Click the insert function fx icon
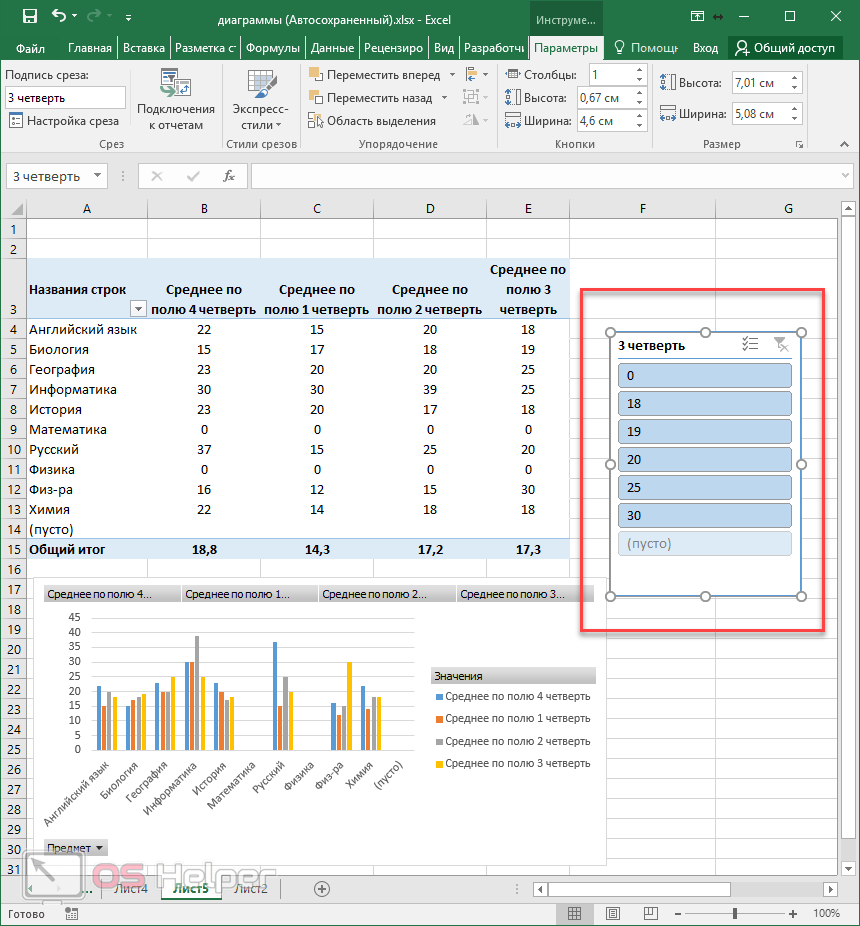860x926 pixels. pyautogui.click(x=229, y=176)
